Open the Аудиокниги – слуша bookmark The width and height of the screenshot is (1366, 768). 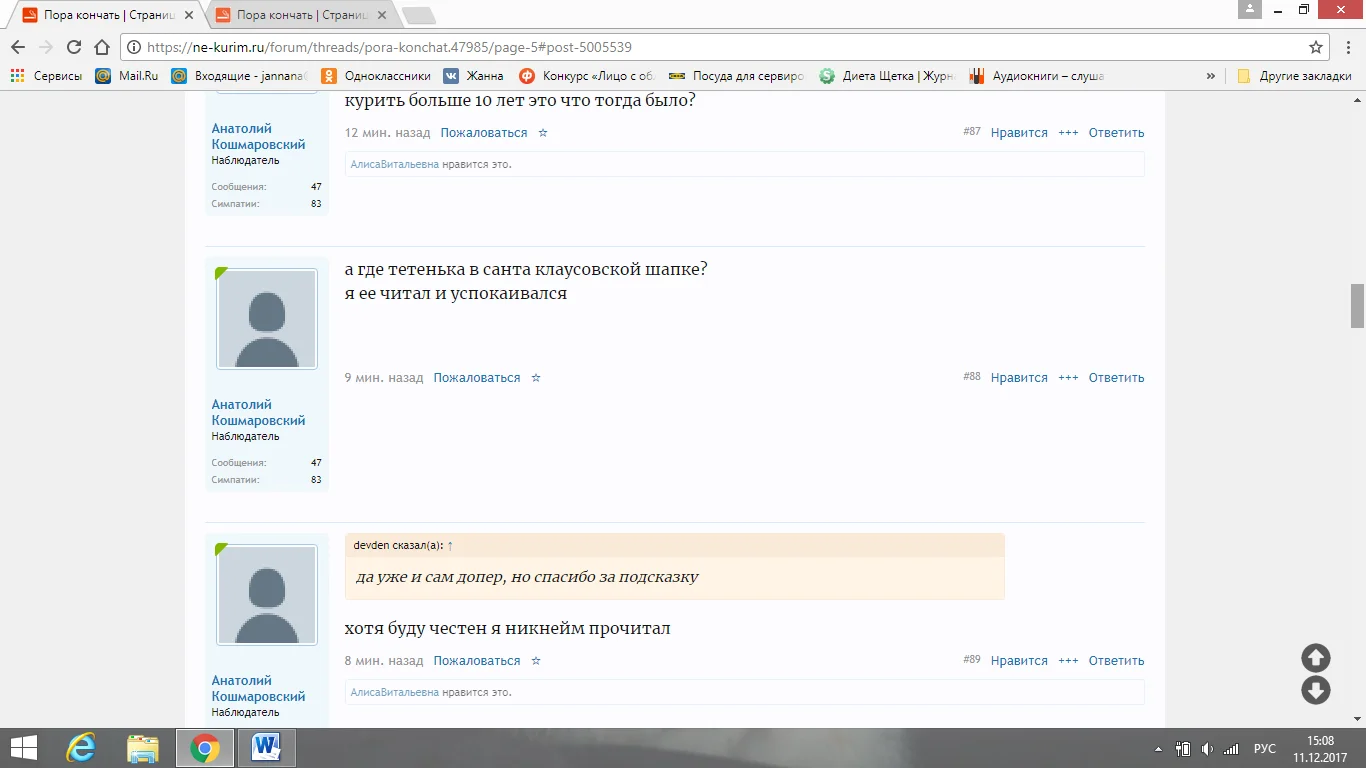(x=1036, y=75)
